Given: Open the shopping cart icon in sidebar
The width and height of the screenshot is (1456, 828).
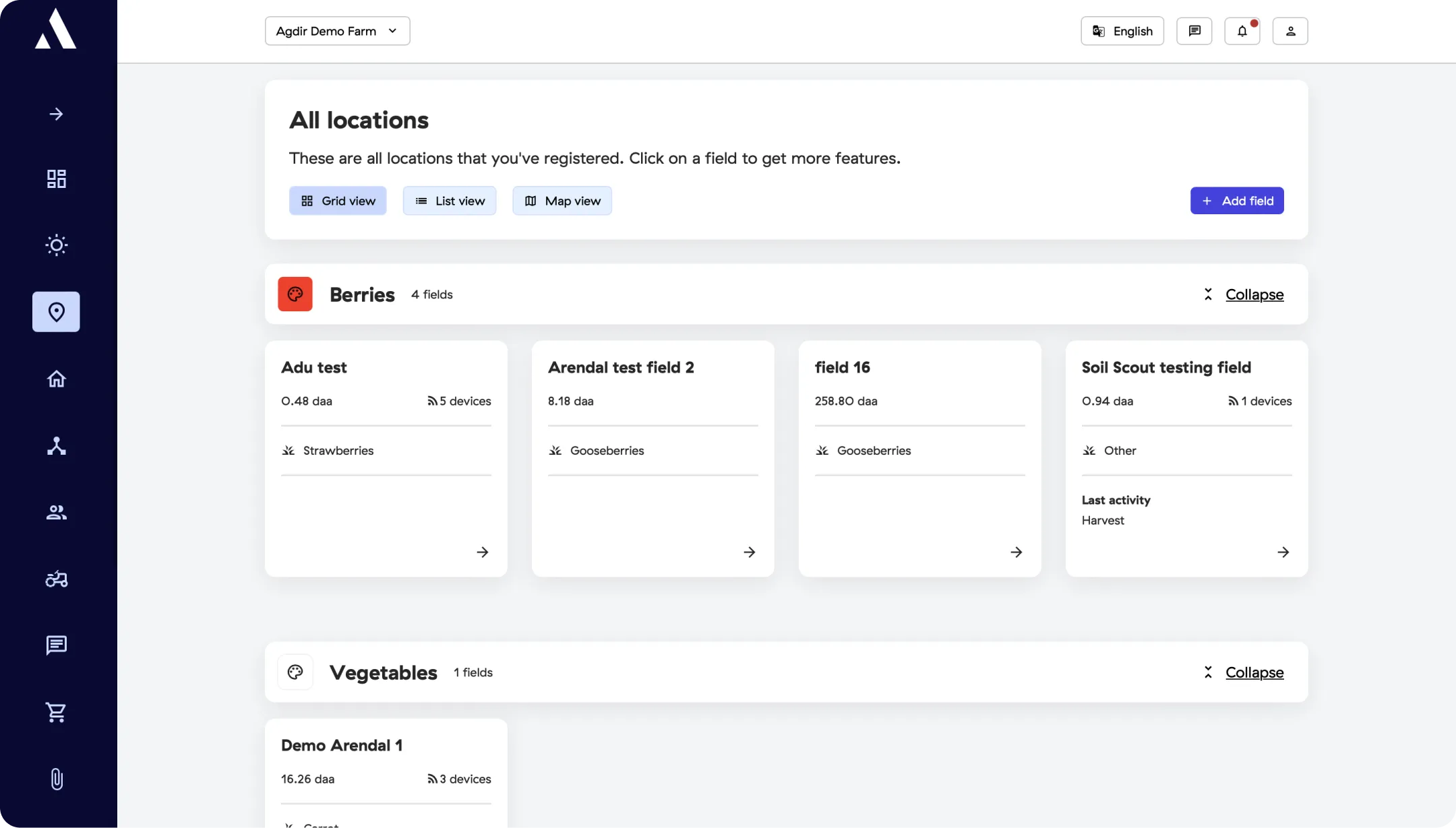Looking at the screenshot, I should [x=56, y=712].
